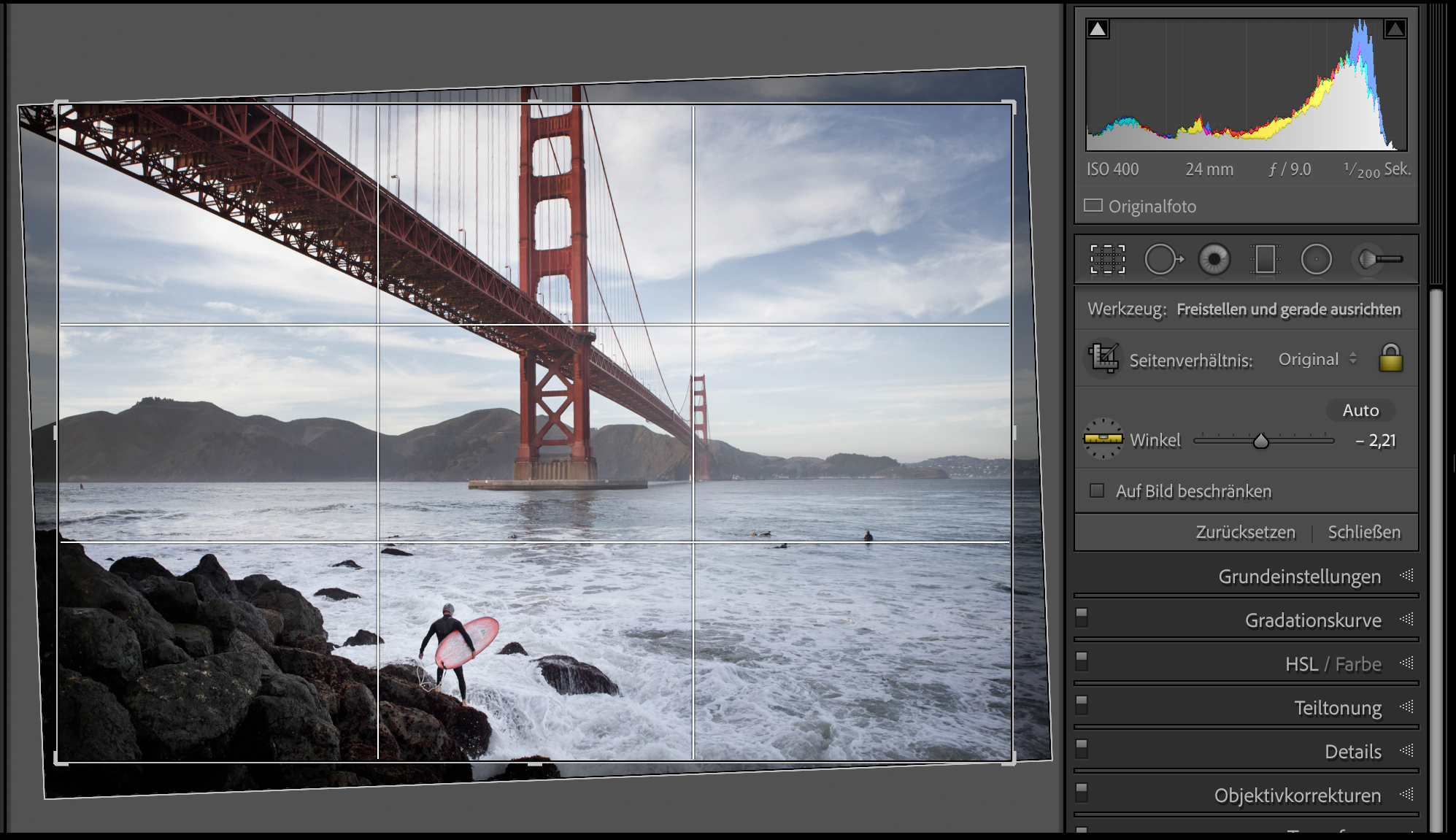
Task: Expand the Objektivkorrekturen panel
Action: 1297,795
